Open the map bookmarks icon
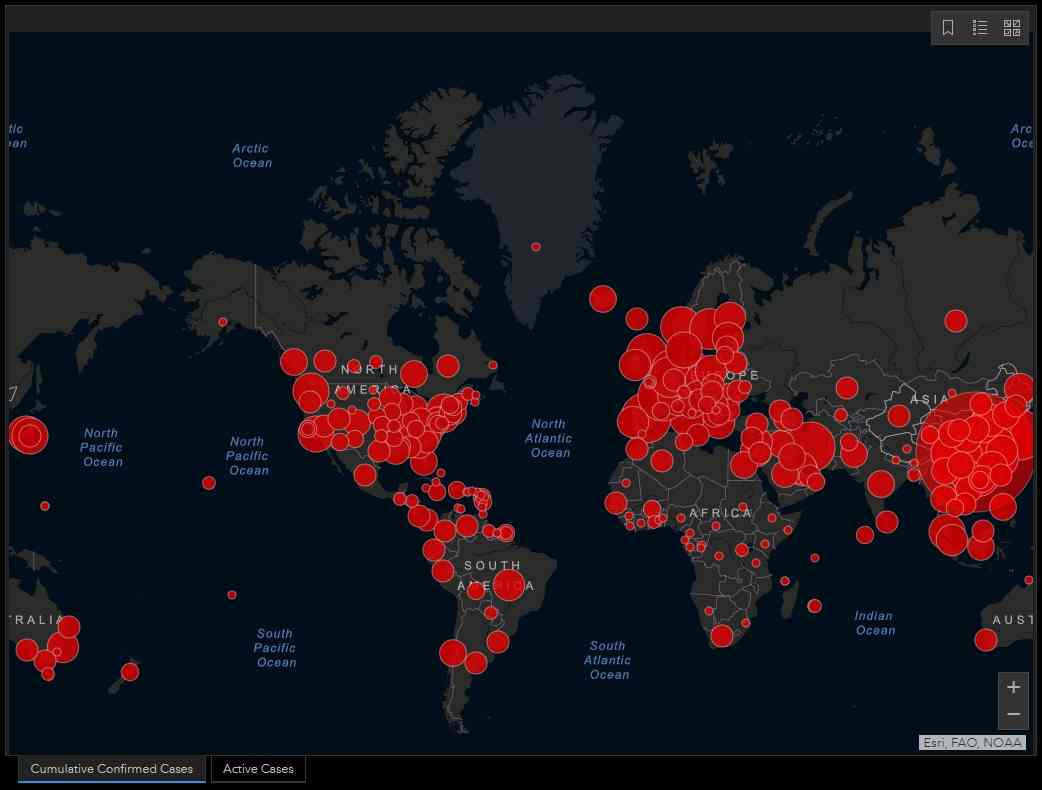The width and height of the screenshot is (1042, 790). [948, 28]
